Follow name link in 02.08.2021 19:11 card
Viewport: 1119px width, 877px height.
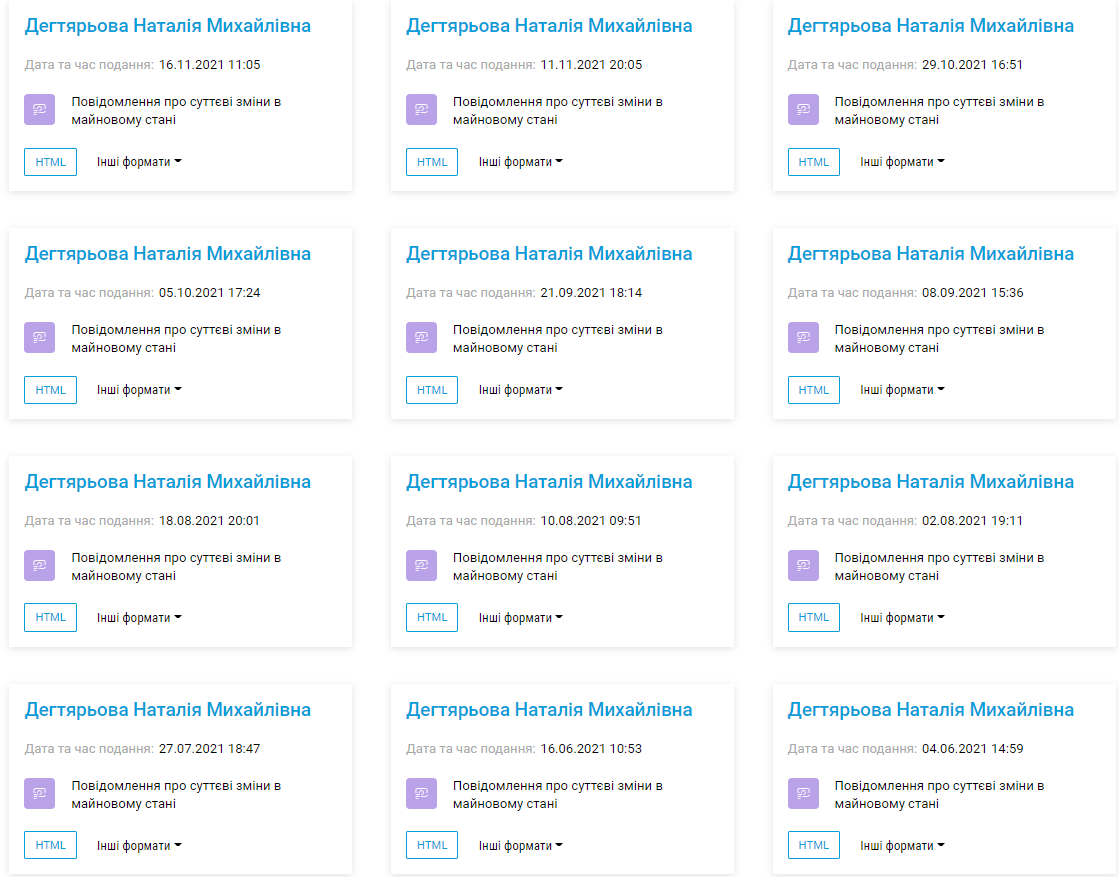click(x=930, y=482)
